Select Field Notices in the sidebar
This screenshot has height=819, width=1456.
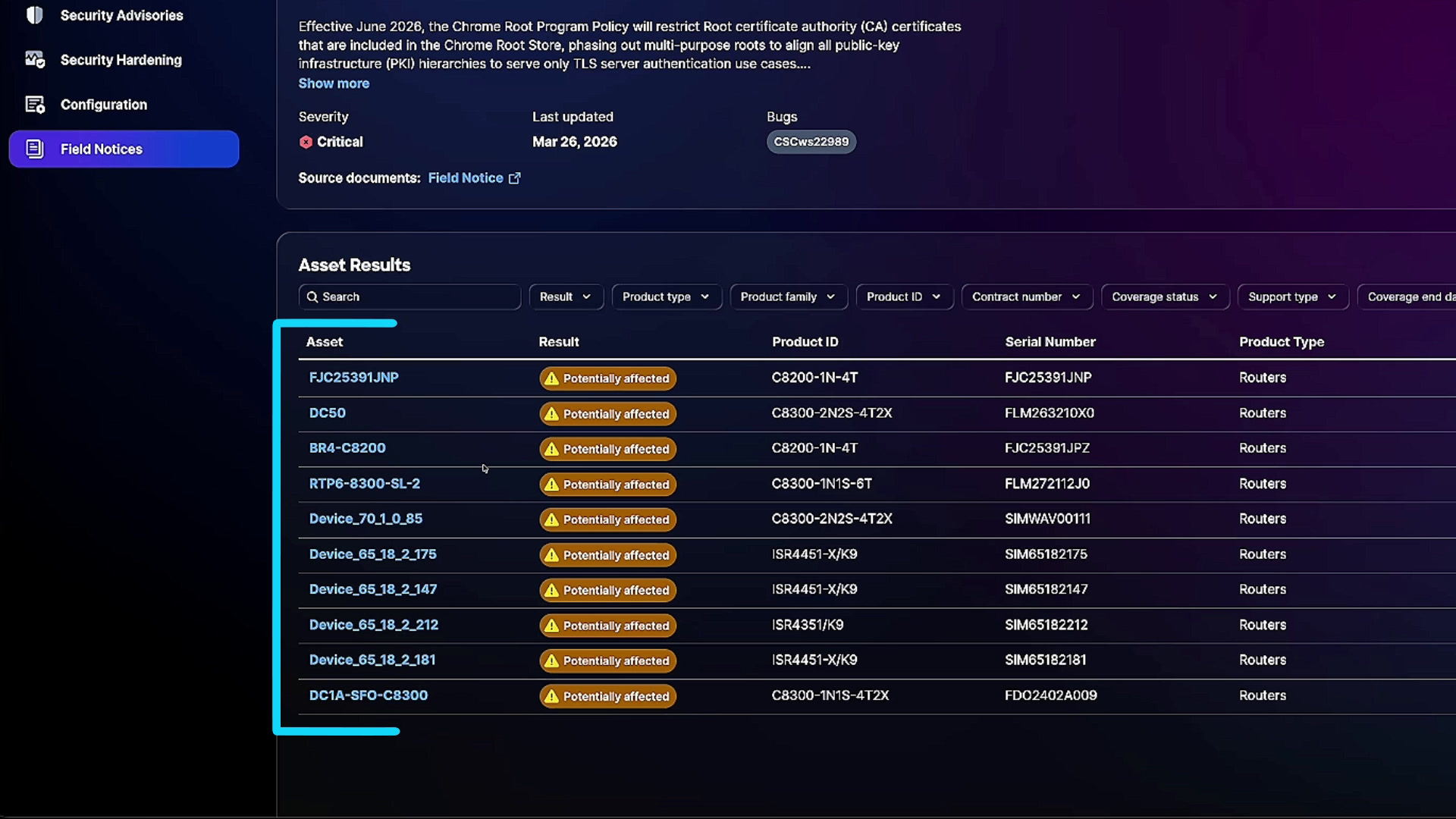click(124, 149)
